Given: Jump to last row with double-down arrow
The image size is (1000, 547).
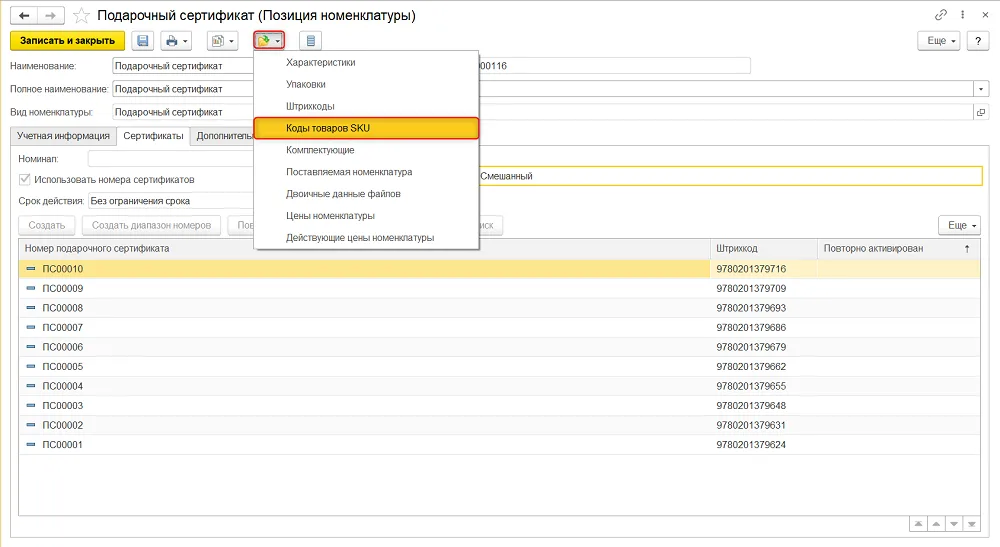Looking at the screenshot, I should pos(972,523).
